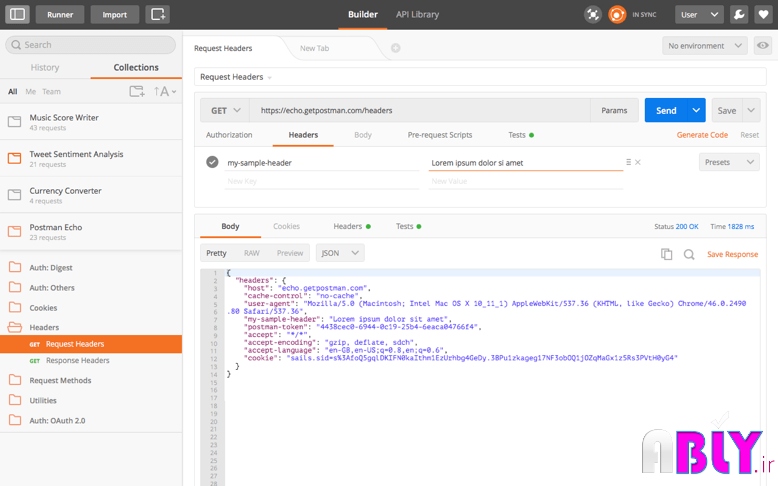Open JSON format dropdown
The width and height of the screenshot is (778, 486).
(340, 253)
